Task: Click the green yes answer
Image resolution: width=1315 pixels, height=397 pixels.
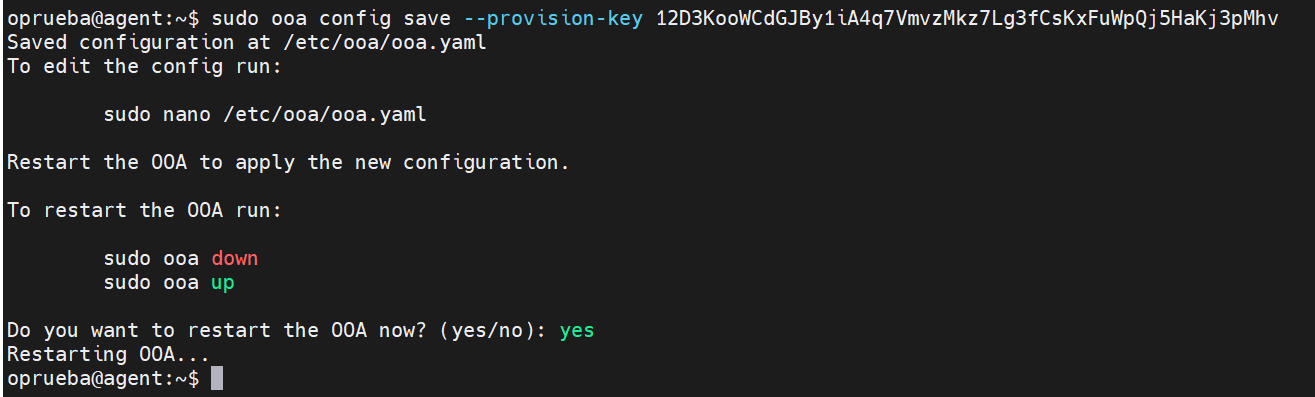Action: (x=577, y=330)
